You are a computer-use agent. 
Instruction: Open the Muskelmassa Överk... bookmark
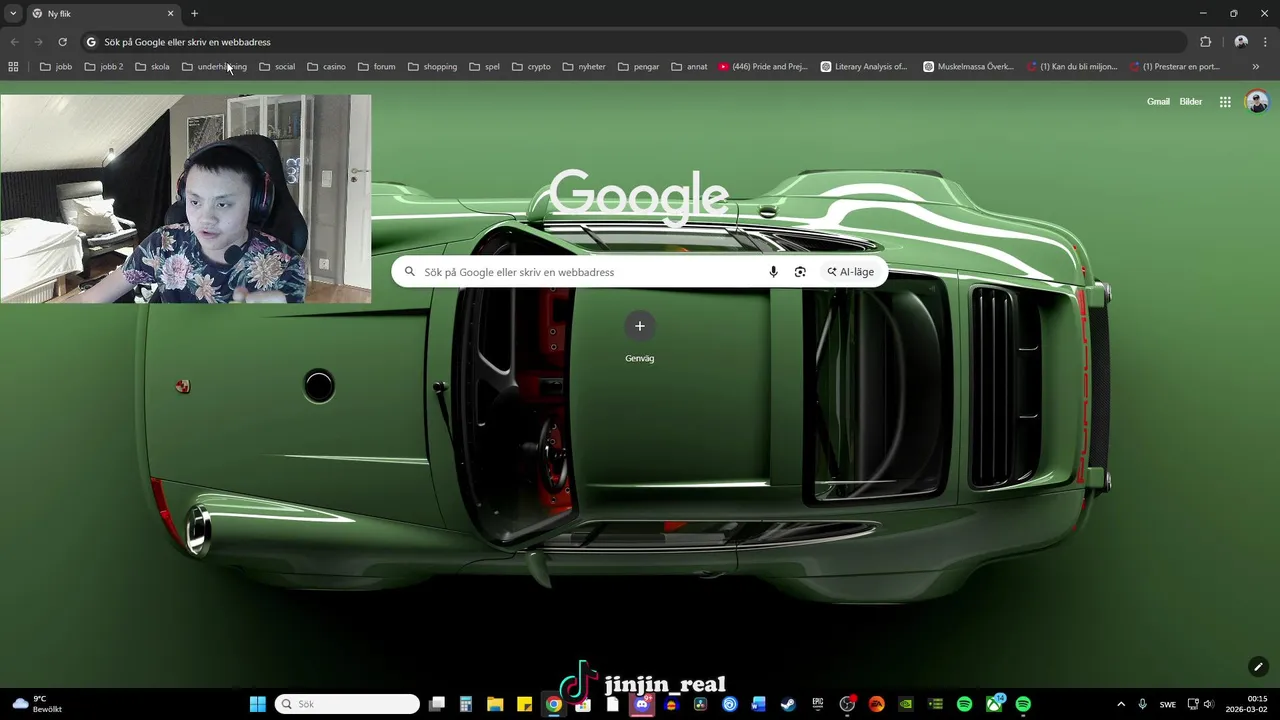968,67
